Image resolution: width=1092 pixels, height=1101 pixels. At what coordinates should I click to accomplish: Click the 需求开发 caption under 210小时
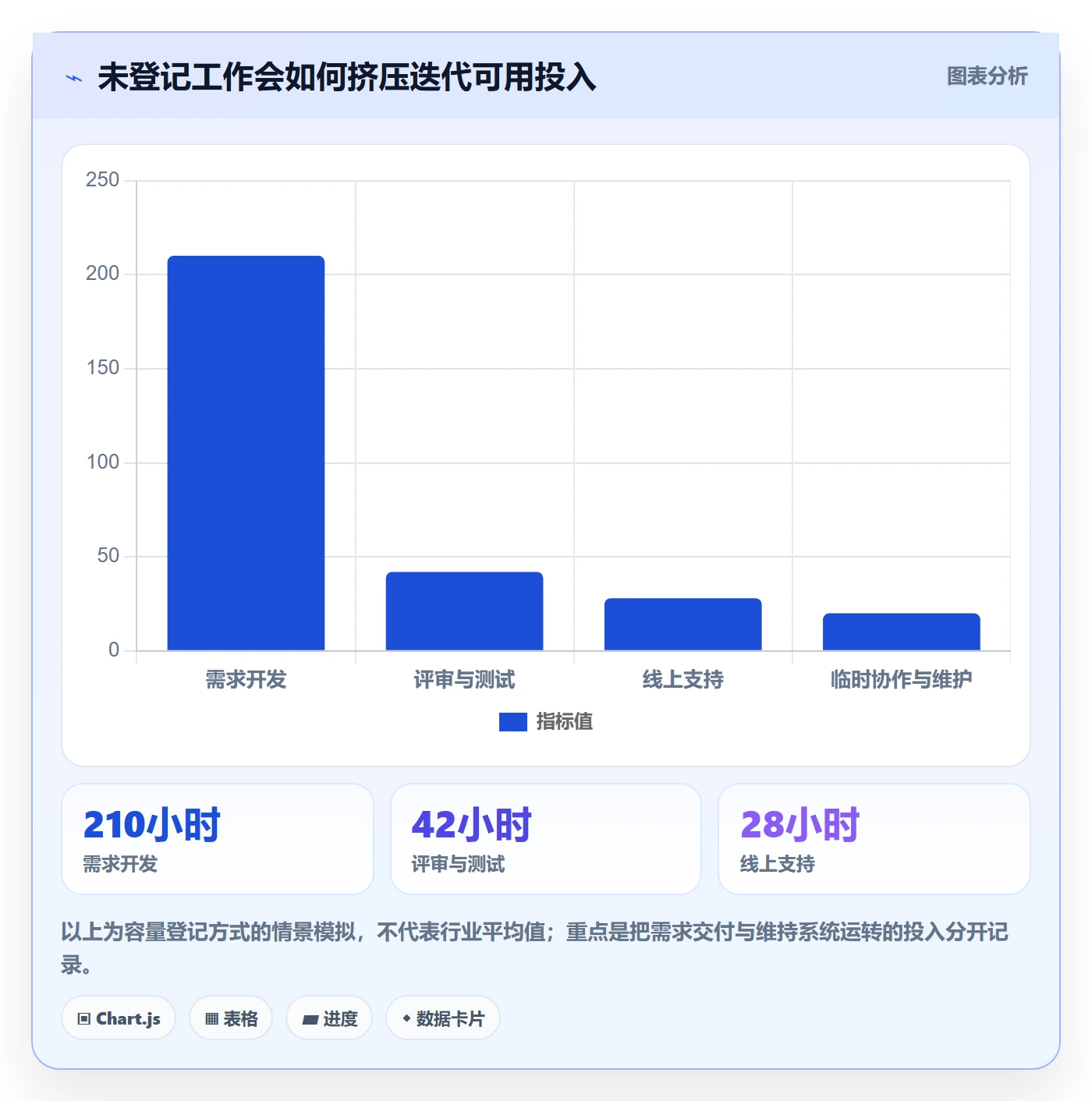pos(120,864)
